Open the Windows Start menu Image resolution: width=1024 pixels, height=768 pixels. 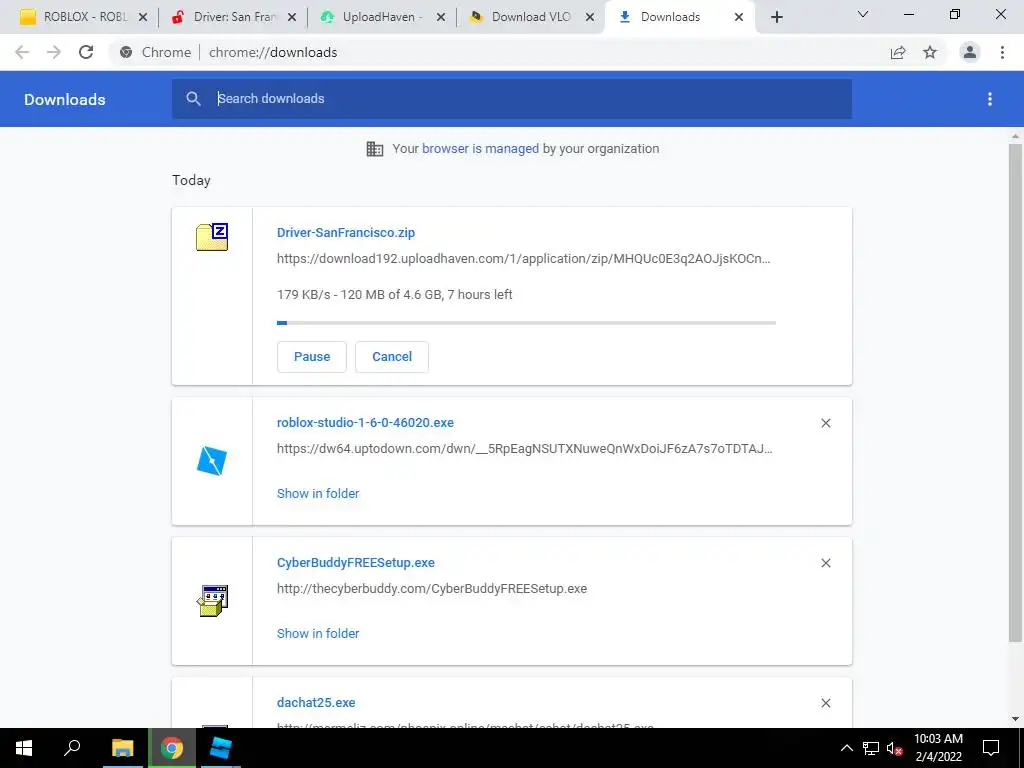pos(24,748)
